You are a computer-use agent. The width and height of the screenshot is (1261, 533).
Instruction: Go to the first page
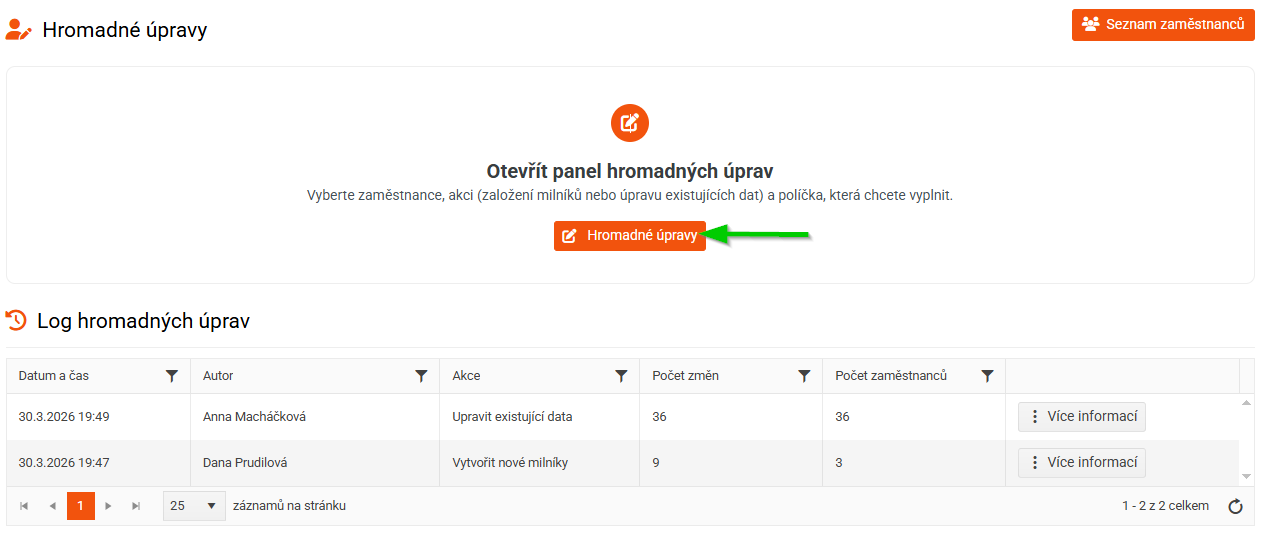point(24,506)
